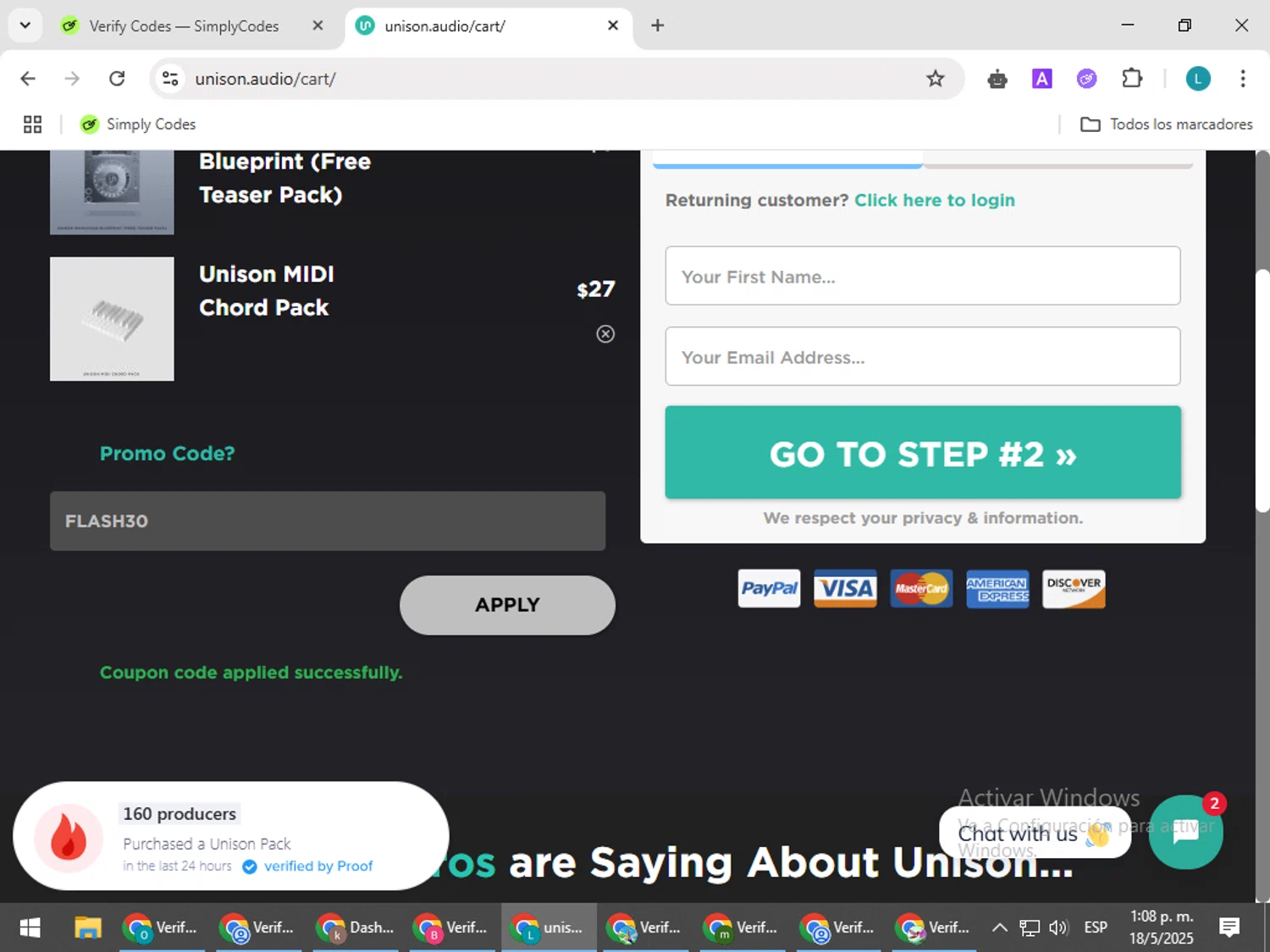The image size is (1270, 952).
Task: Click the verified by Proof link
Action: (x=317, y=866)
